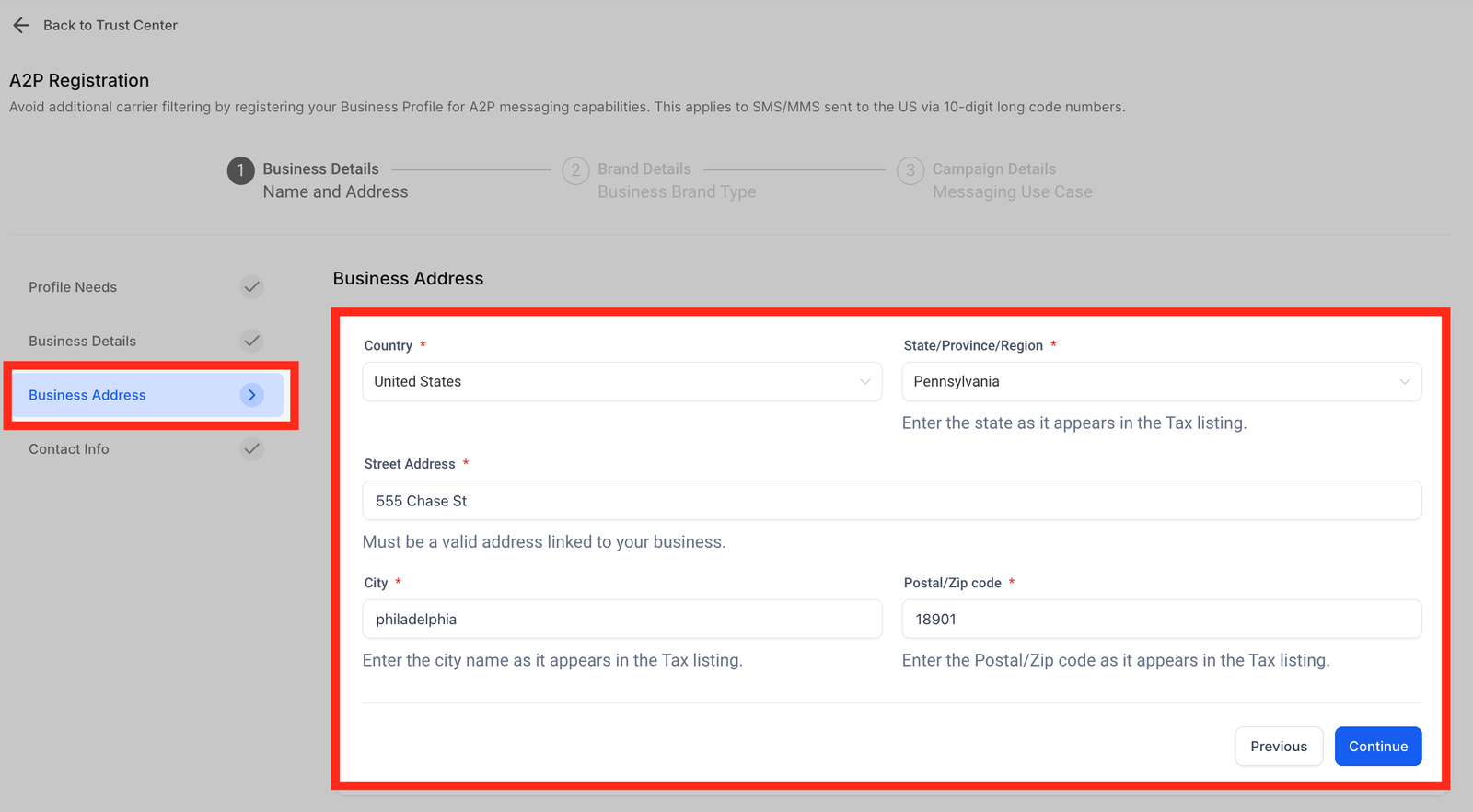
Task: Click the Contact Info checkmark icon
Action: click(251, 449)
